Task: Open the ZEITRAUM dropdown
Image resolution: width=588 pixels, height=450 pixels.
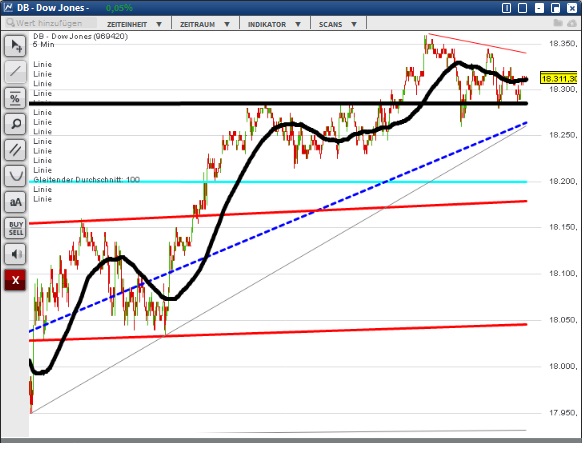Action: click(205, 24)
